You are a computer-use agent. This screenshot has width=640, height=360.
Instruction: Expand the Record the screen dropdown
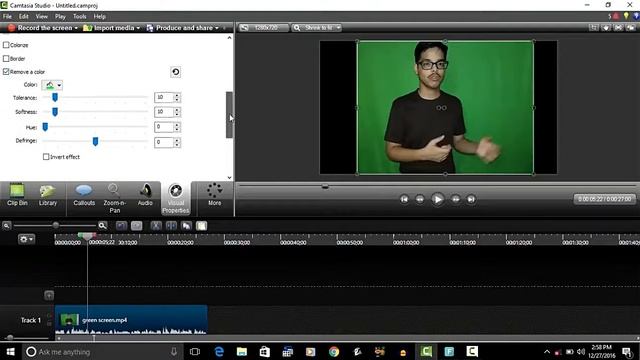click(76, 28)
